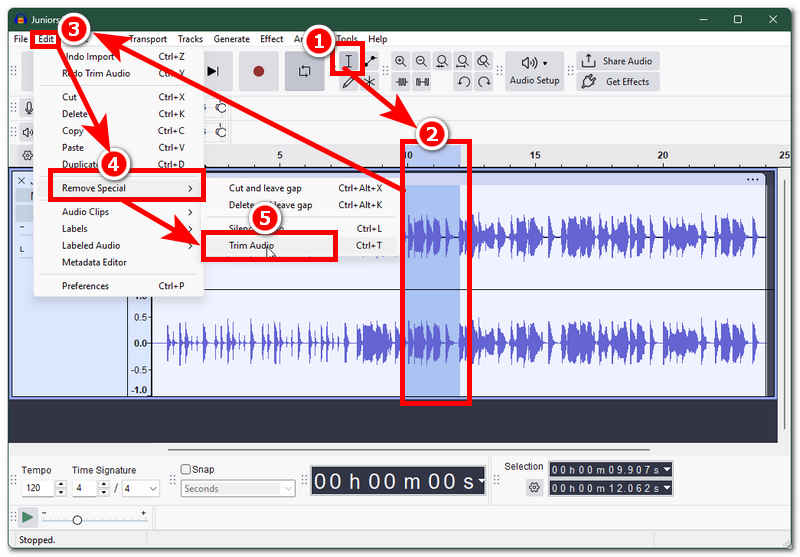
Task: Click Silence audio selection toolbar icon
Action: pos(422,82)
